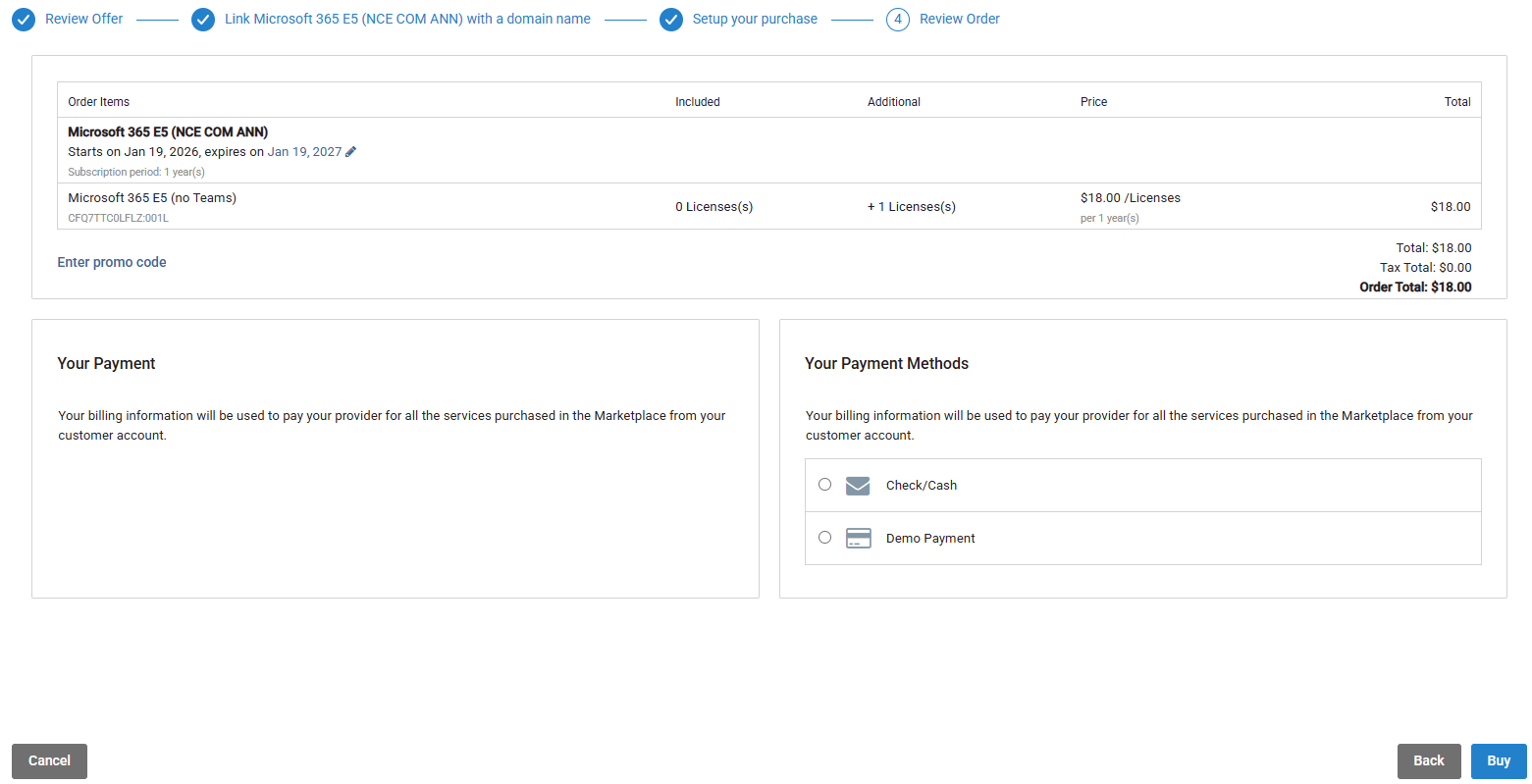
Task: Open the Enter promo code link
Action: click(x=112, y=262)
